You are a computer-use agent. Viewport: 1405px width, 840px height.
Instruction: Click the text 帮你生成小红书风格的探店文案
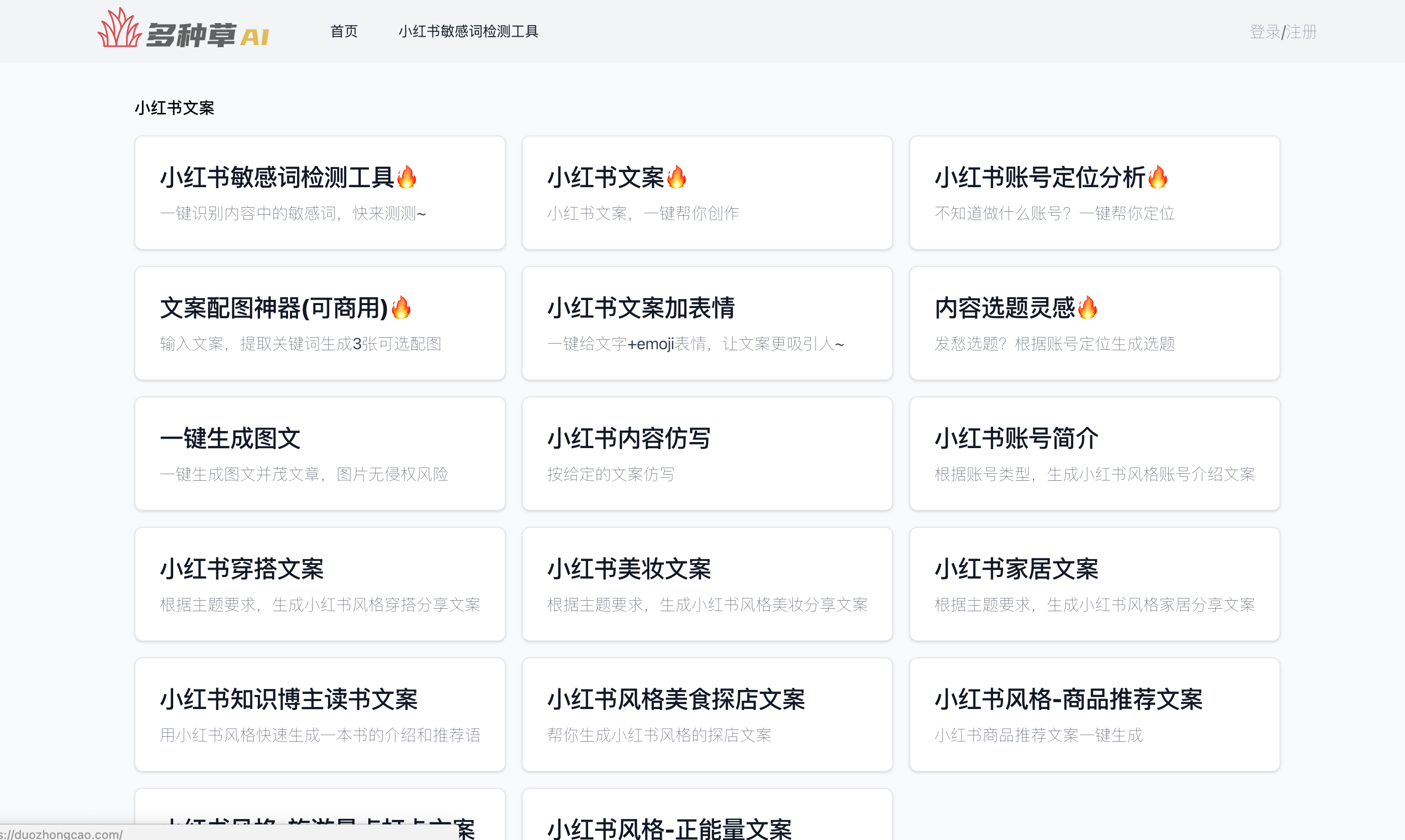click(659, 735)
